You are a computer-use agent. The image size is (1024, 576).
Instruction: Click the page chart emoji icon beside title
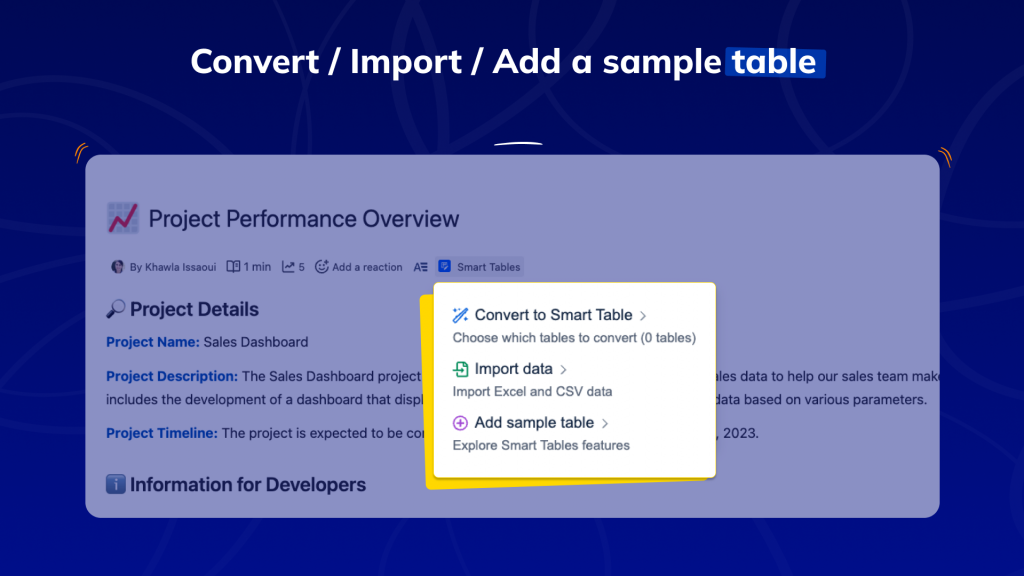[123, 218]
